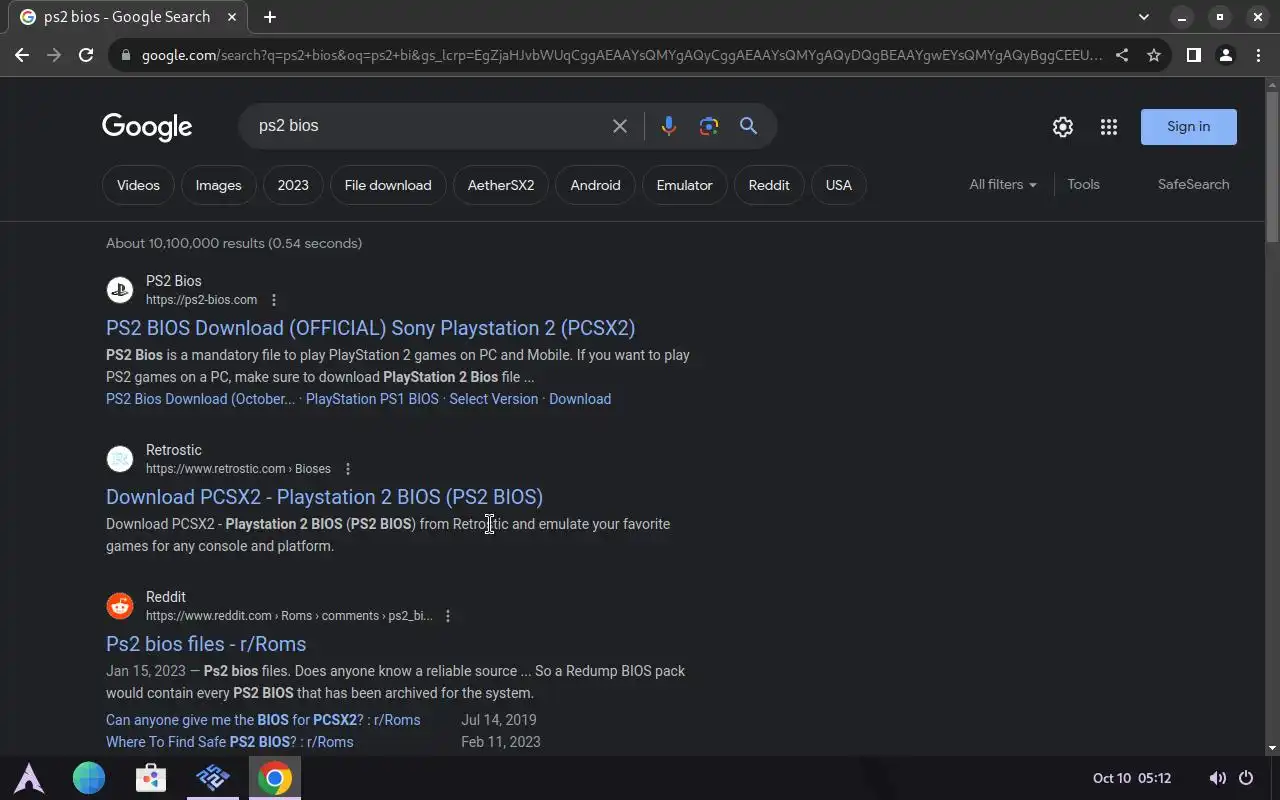Viewport: 1280px width, 800px height.
Task: Open 'Where To Find Safe PS2 BIOS' thread
Action: click(230, 742)
